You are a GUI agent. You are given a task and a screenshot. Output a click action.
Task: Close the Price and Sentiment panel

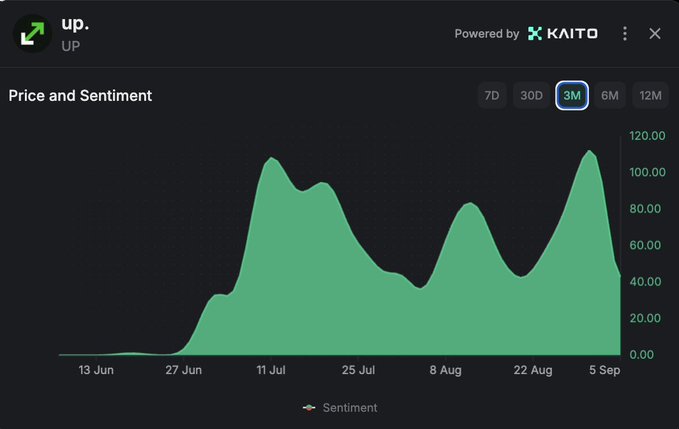coord(655,33)
